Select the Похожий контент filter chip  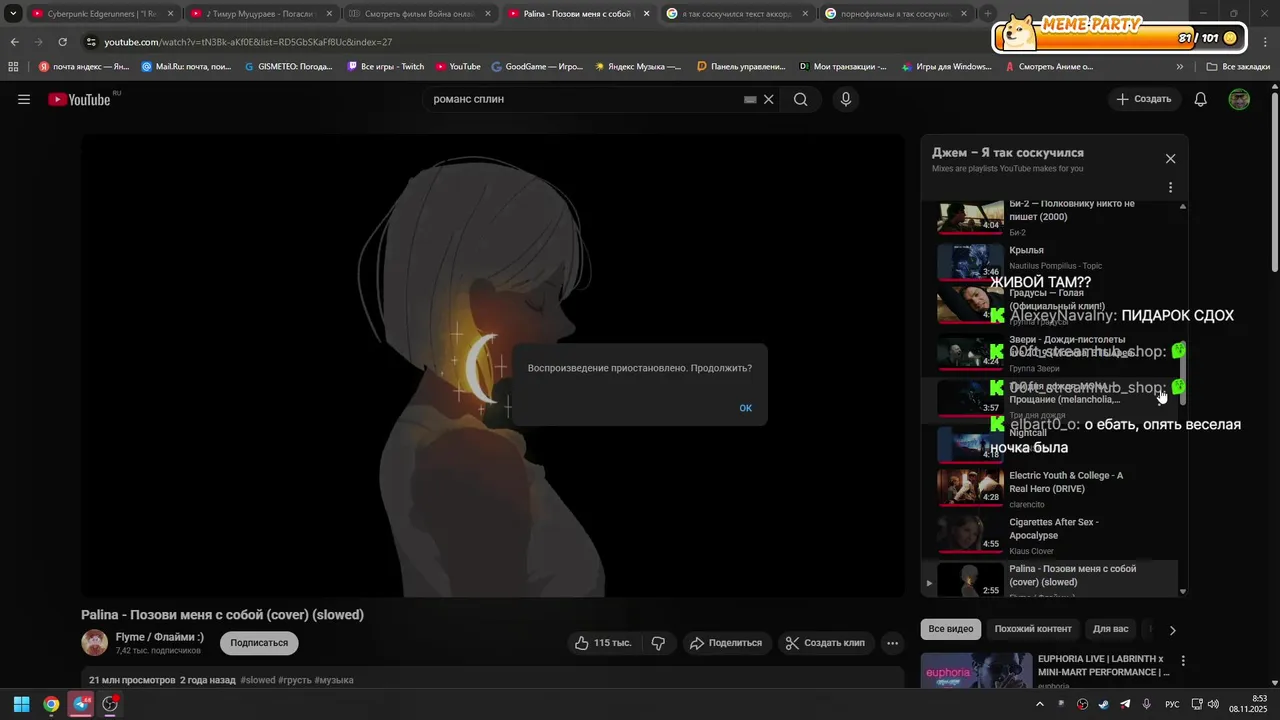click(1033, 629)
